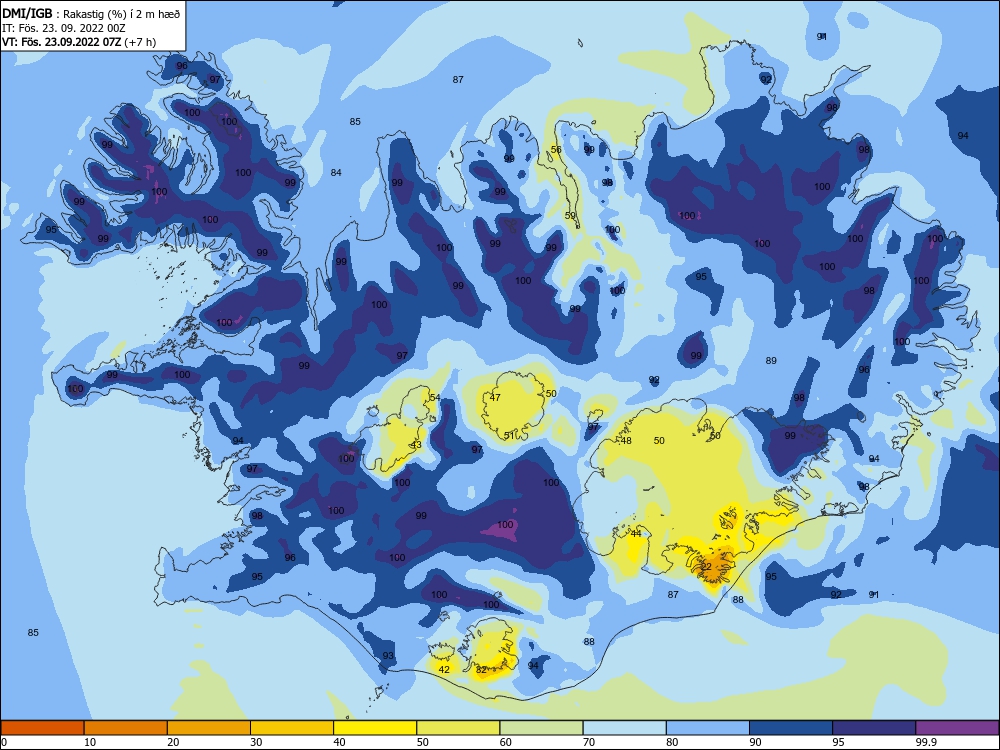This screenshot has width=1000, height=750.
Task: Click the humidity value 56 in the north
Action: point(556,150)
